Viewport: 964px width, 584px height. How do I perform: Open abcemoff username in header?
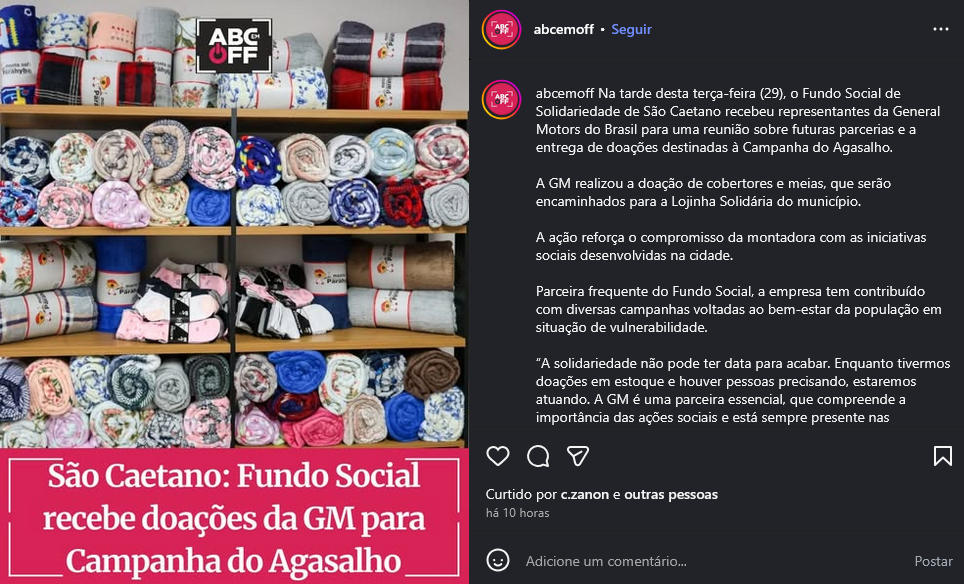[x=564, y=30]
